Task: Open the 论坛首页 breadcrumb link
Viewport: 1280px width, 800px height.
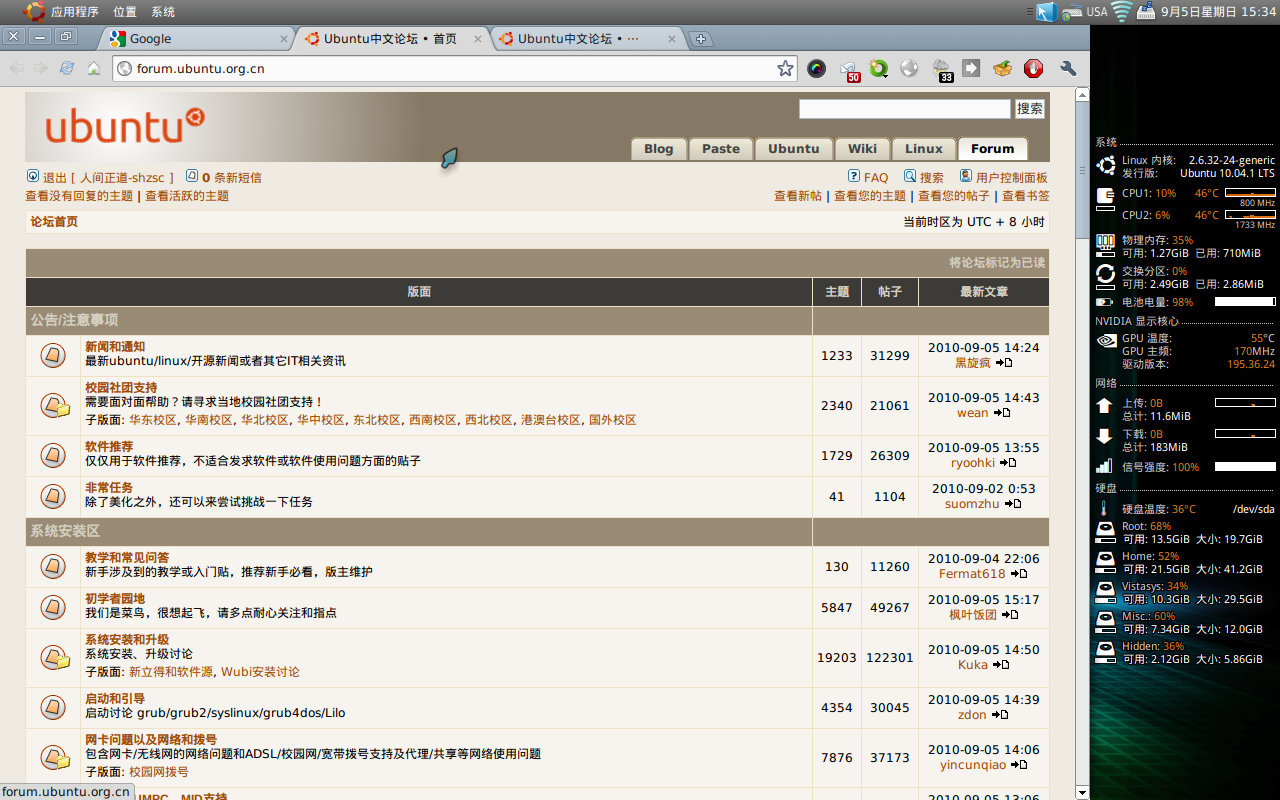Action: click(54, 222)
